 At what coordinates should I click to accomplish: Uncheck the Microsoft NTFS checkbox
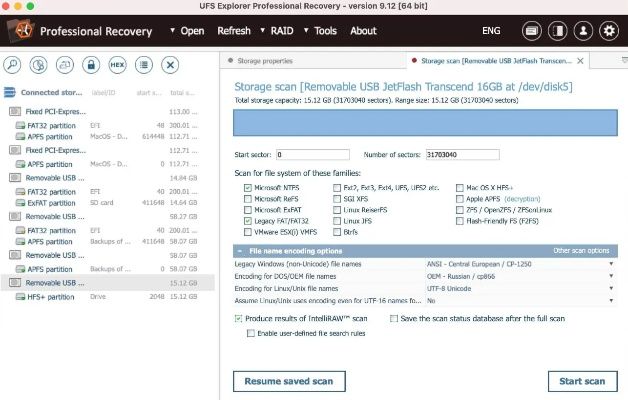248,188
